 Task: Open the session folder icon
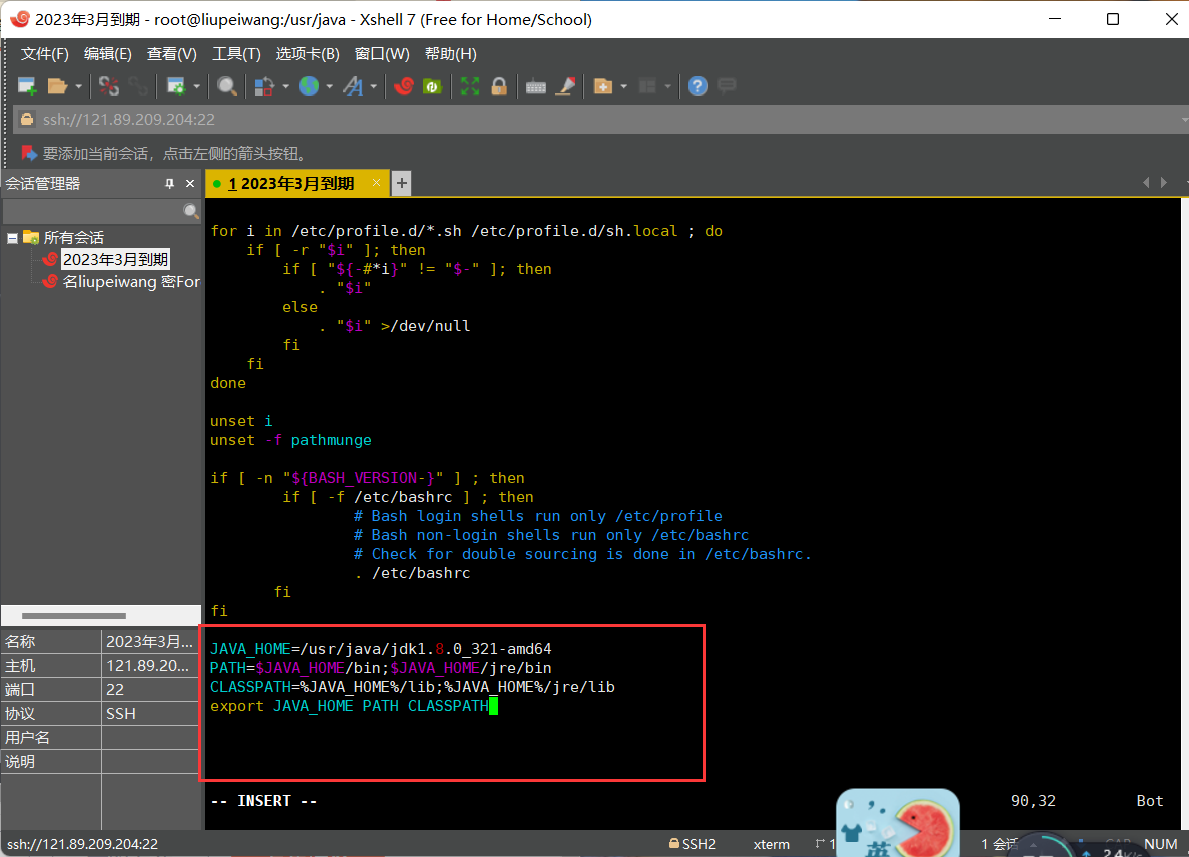58,86
